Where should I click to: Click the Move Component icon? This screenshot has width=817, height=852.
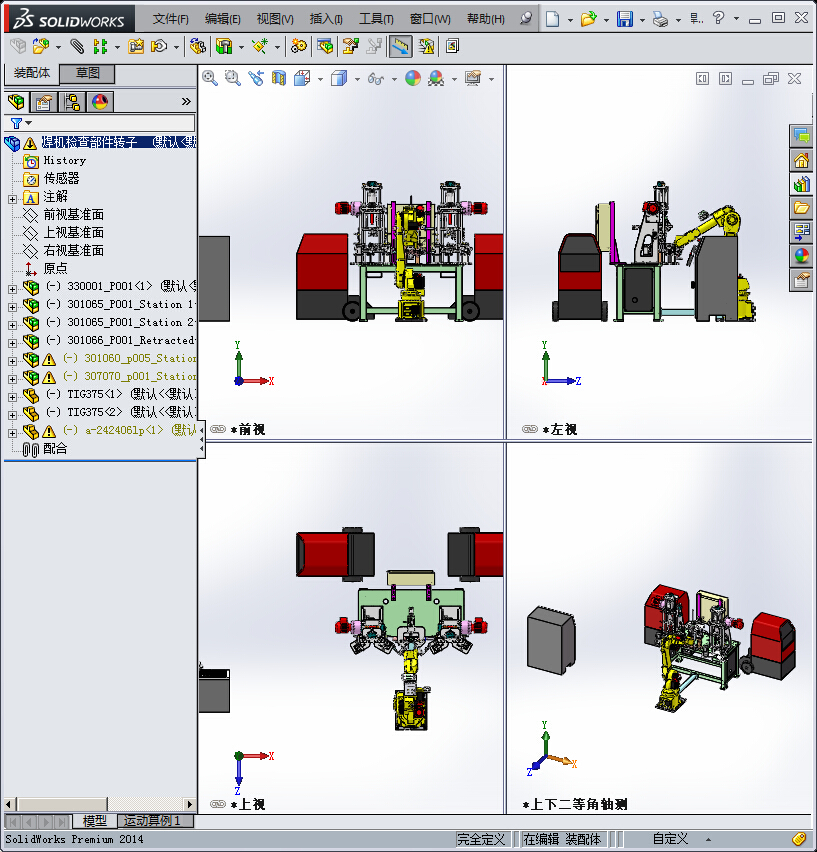tap(159, 46)
